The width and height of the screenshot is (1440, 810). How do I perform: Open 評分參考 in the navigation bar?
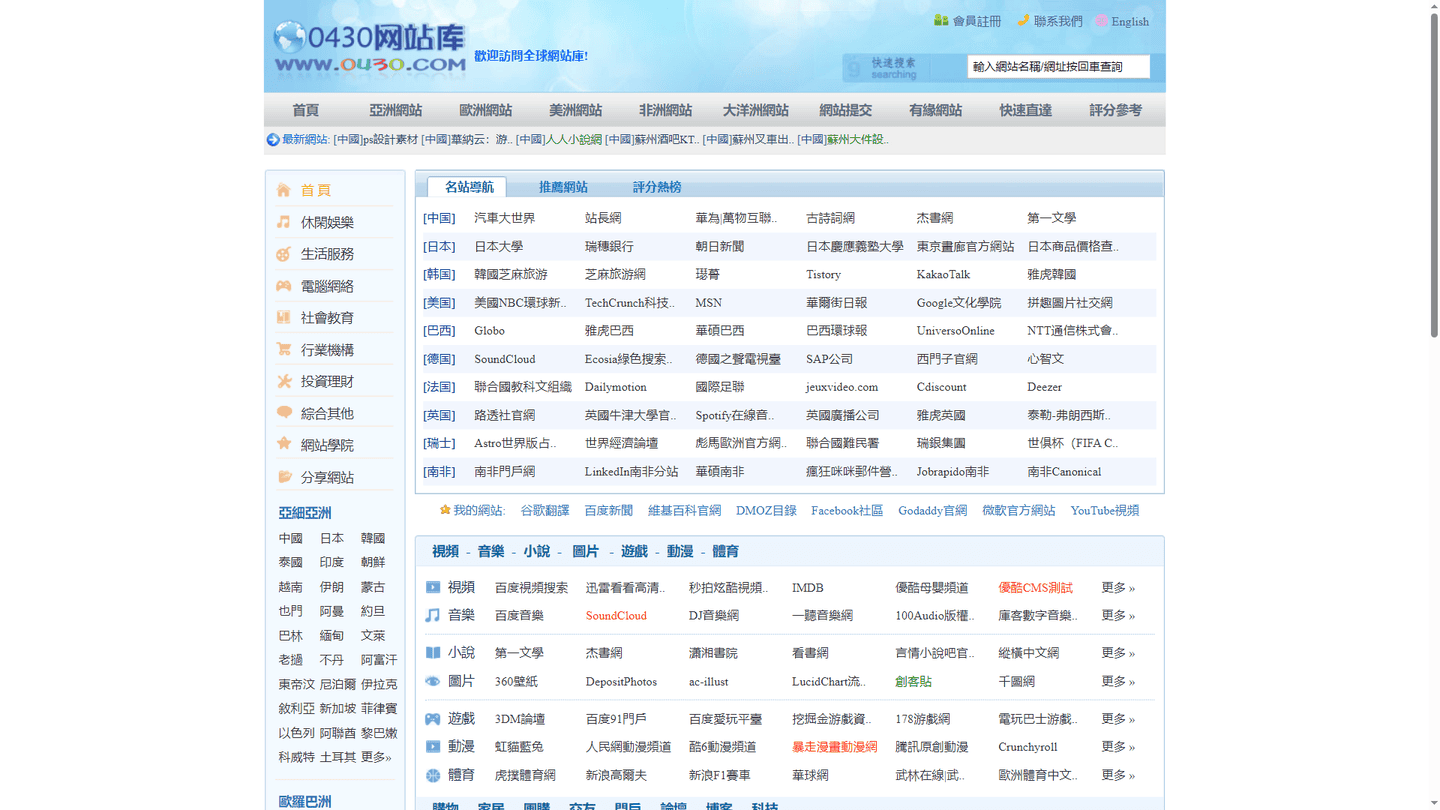tap(1116, 110)
